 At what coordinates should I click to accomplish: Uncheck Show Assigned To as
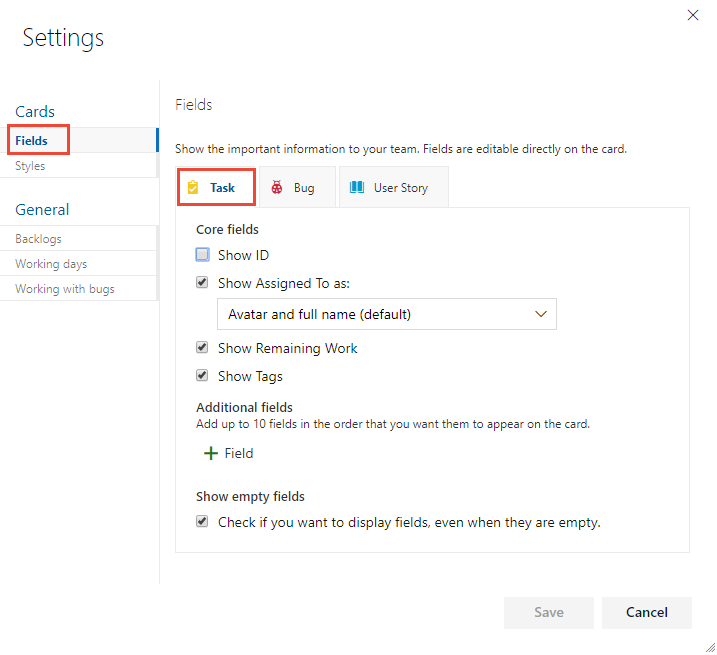tap(202, 282)
